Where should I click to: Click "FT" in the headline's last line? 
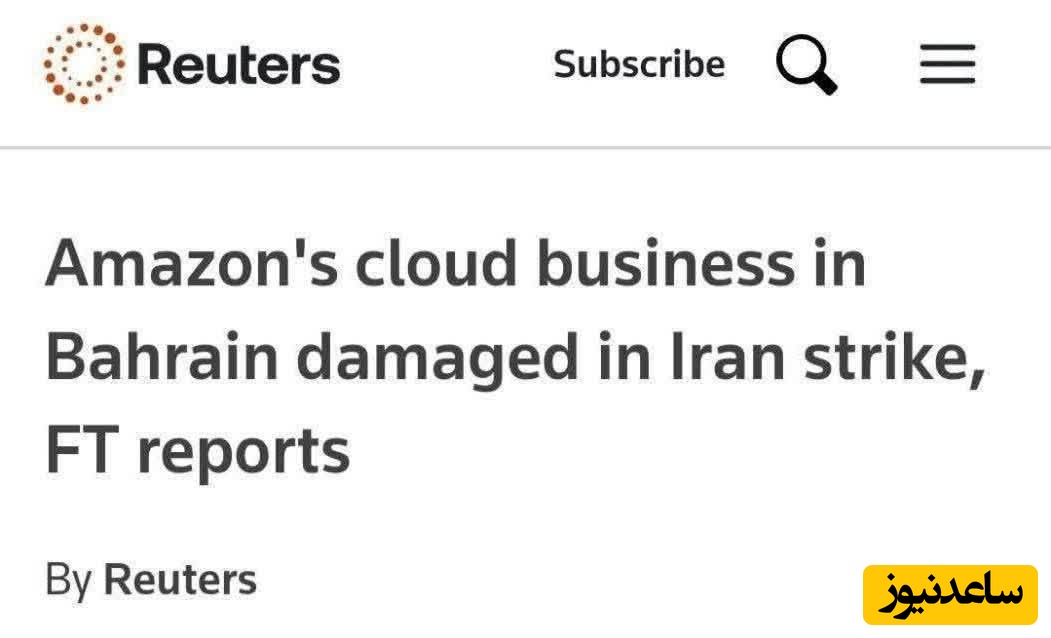coord(82,450)
